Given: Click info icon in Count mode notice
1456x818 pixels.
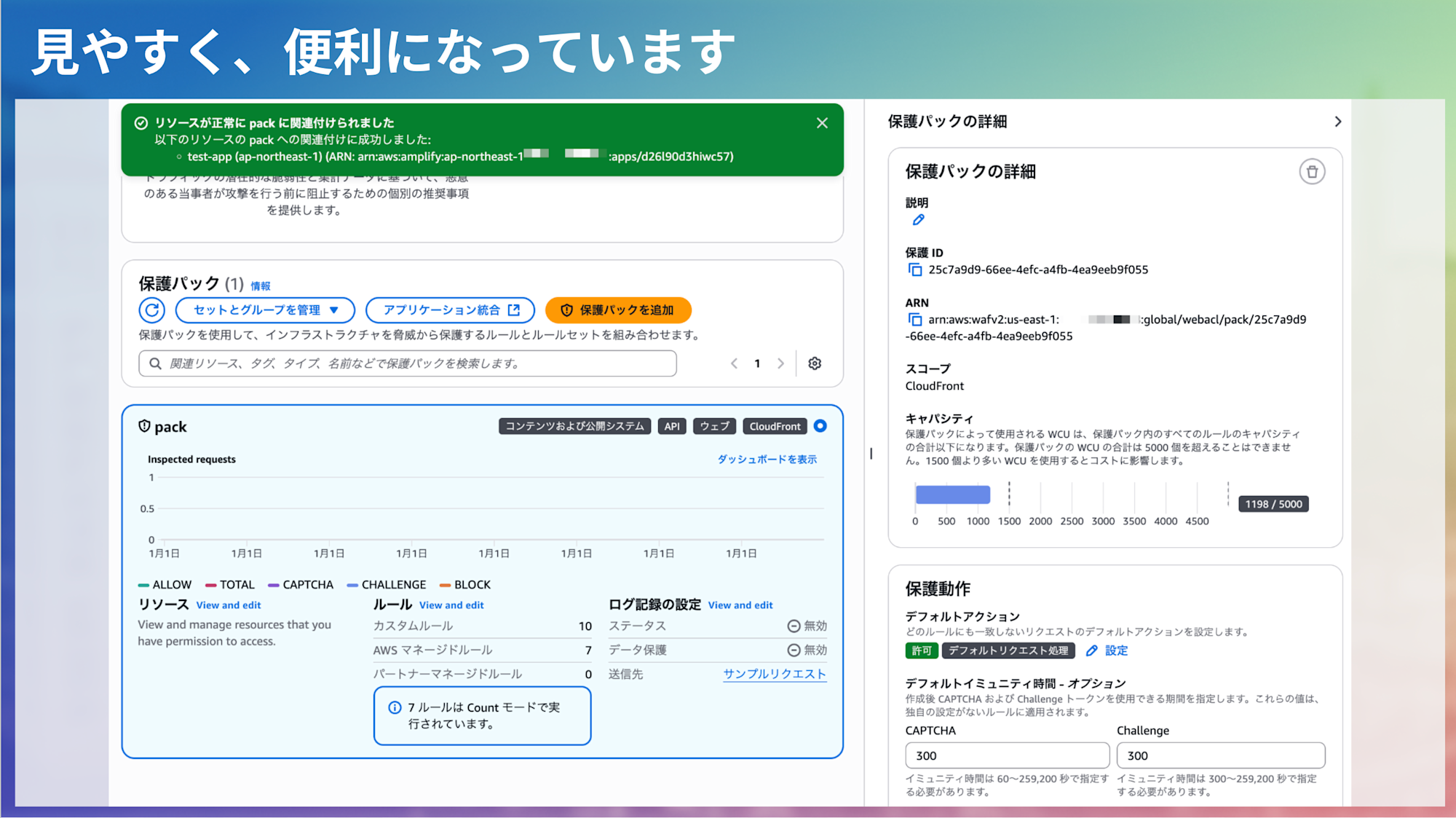Looking at the screenshot, I should pyautogui.click(x=395, y=708).
